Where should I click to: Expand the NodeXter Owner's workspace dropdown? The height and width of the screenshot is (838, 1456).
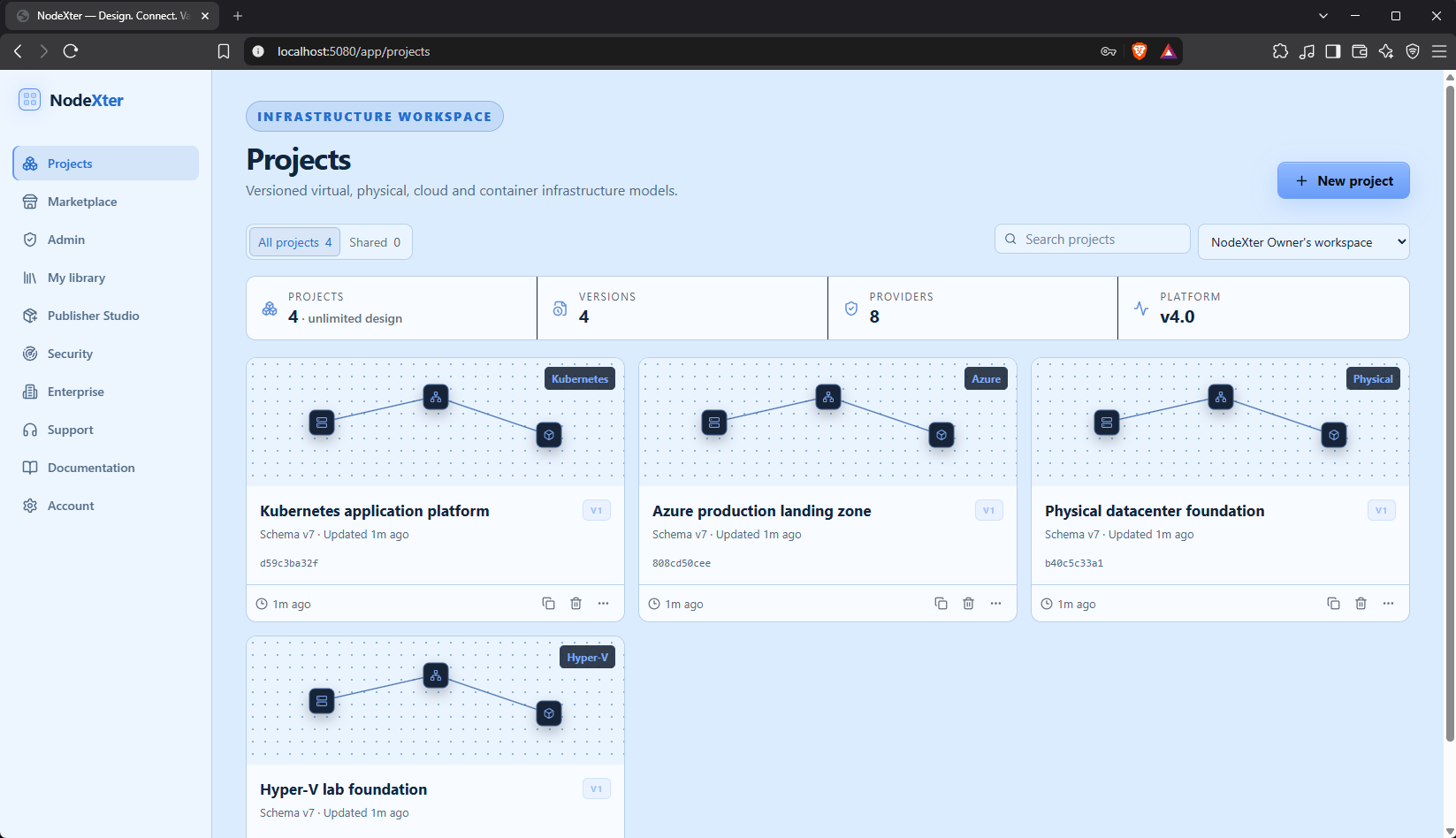coord(1303,242)
